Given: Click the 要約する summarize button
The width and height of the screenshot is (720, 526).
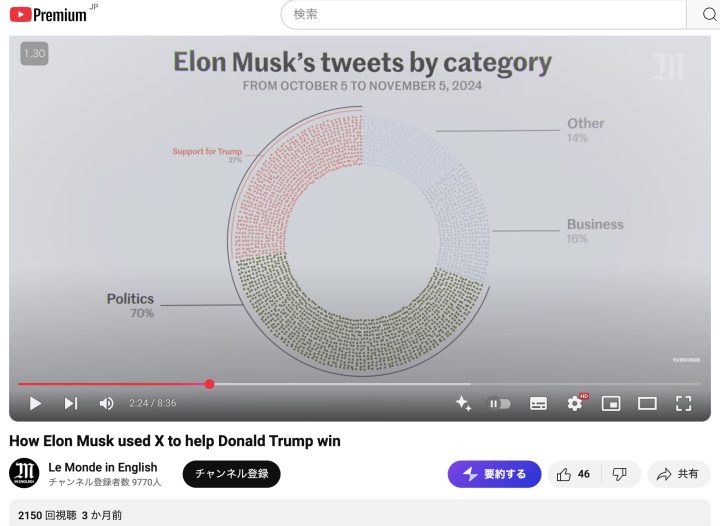Looking at the screenshot, I should tap(494, 474).
